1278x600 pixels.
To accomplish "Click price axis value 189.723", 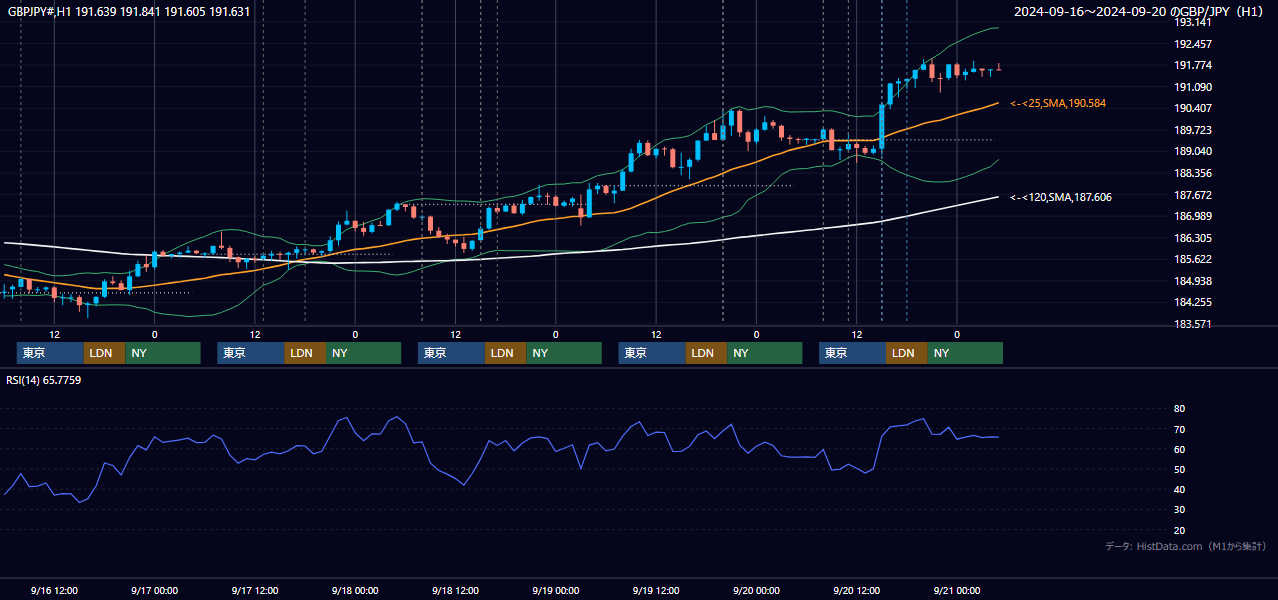I will (1193, 130).
